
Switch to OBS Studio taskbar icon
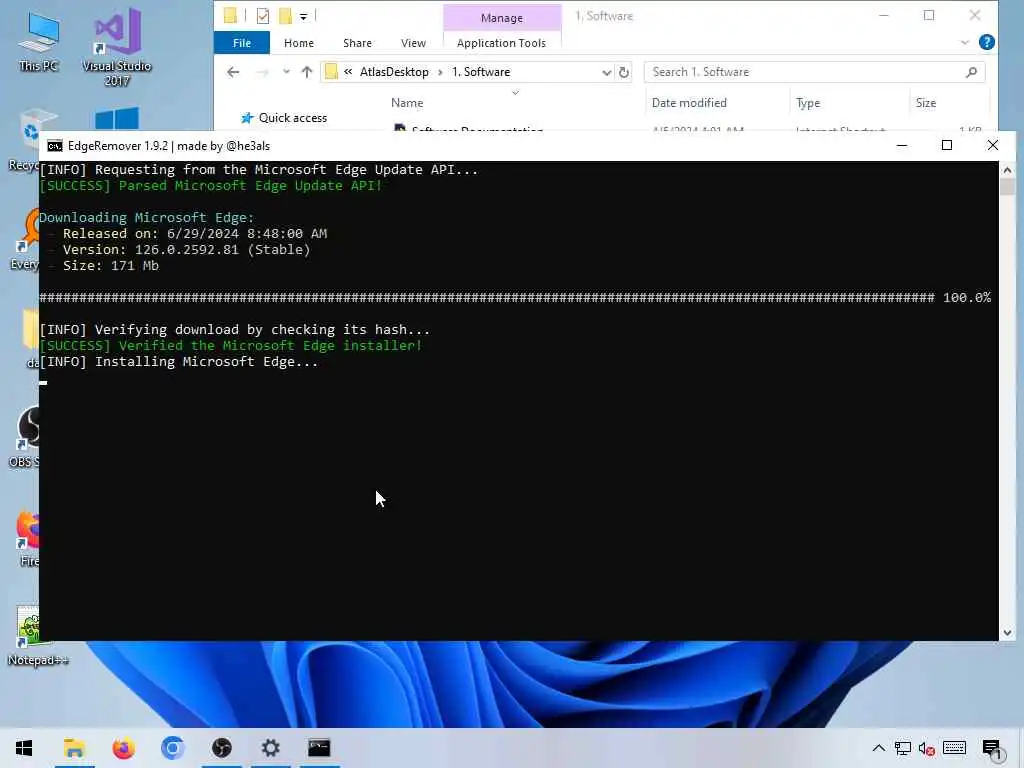(x=221, y=748)
